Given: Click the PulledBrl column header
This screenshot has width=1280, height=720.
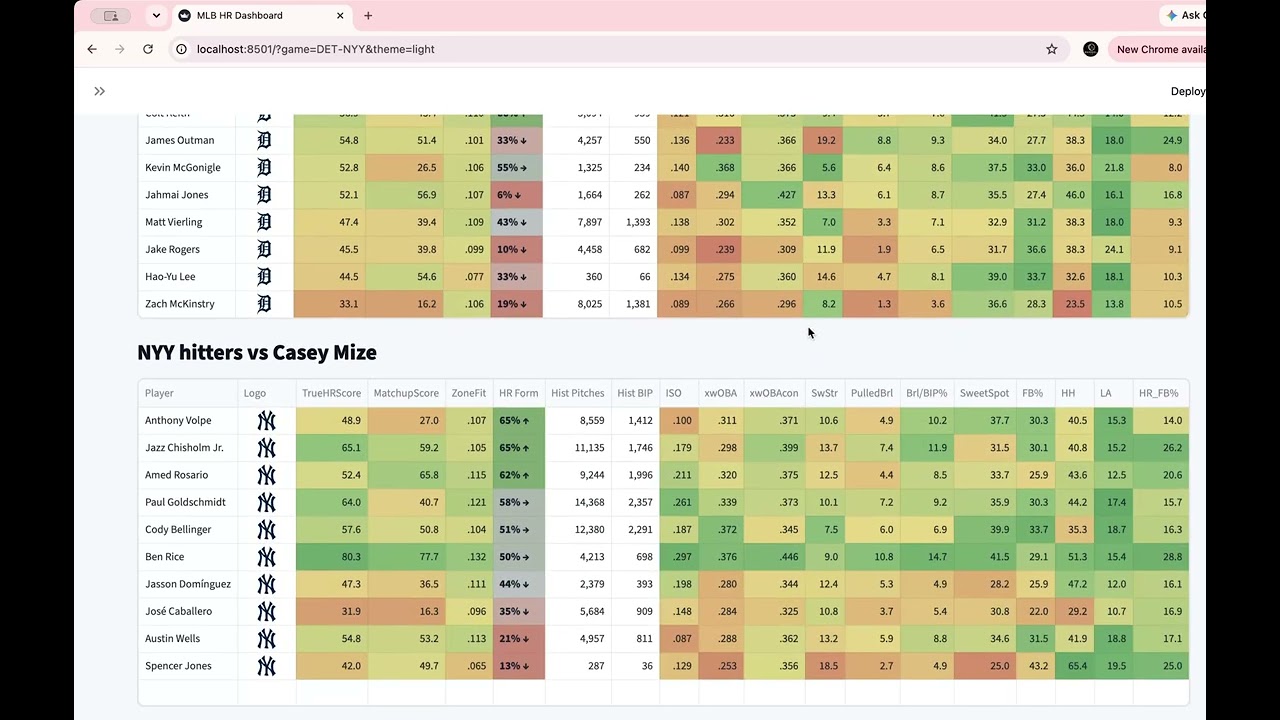Looking at the screenshot, I should coord(872,394).
